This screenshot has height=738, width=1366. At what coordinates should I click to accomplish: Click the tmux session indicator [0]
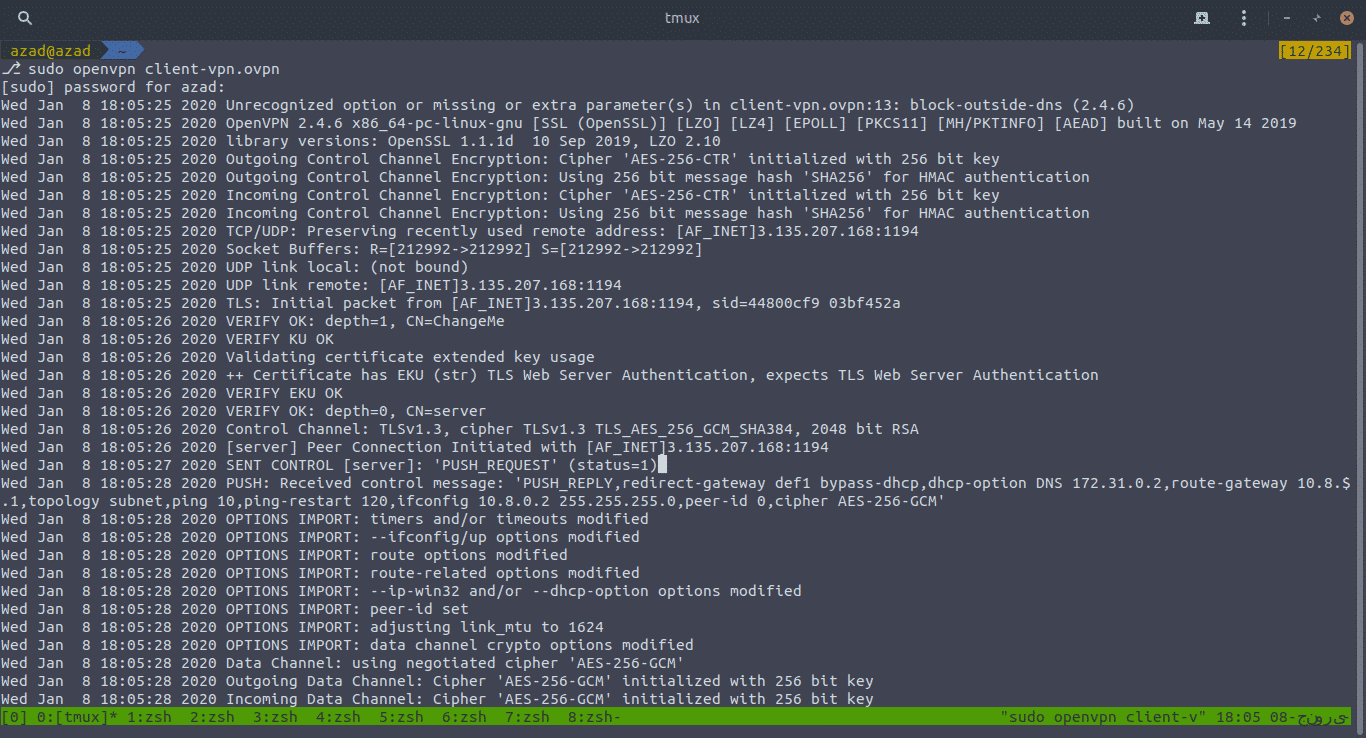(15, 717)
